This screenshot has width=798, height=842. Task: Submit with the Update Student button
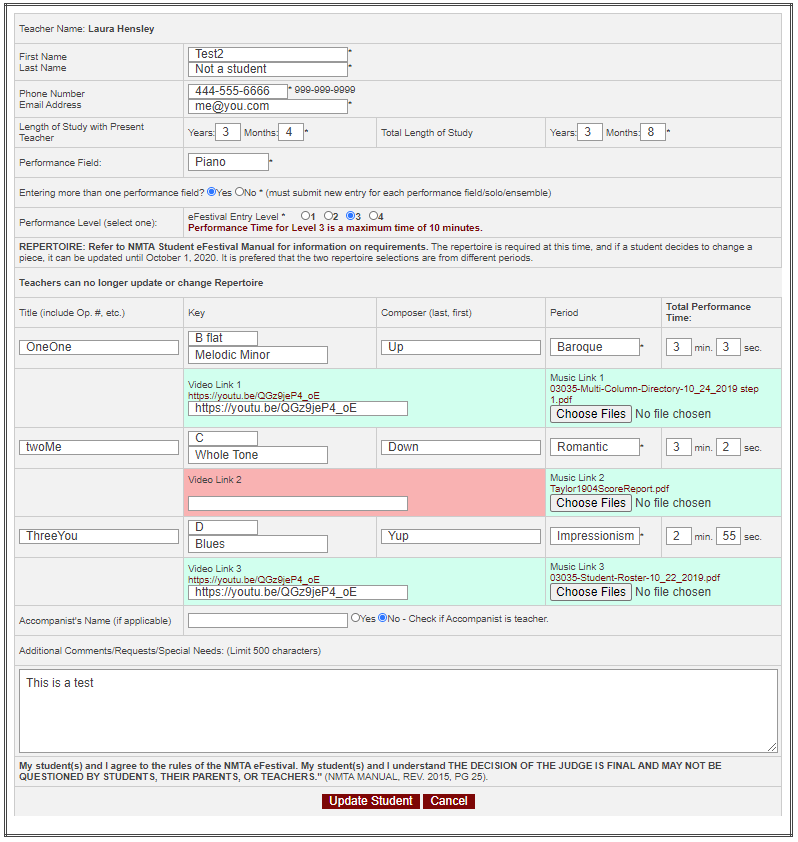tap(371, 801)
